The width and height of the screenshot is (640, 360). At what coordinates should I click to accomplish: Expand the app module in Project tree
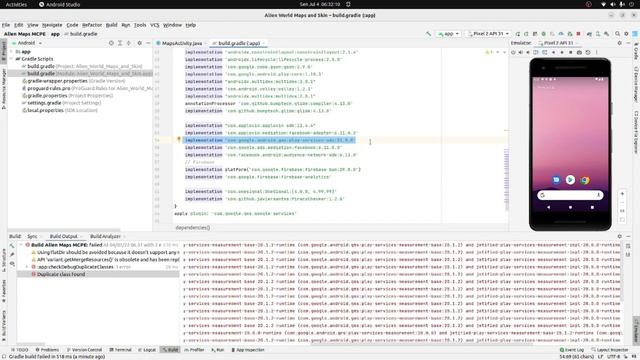click(12, 52)
